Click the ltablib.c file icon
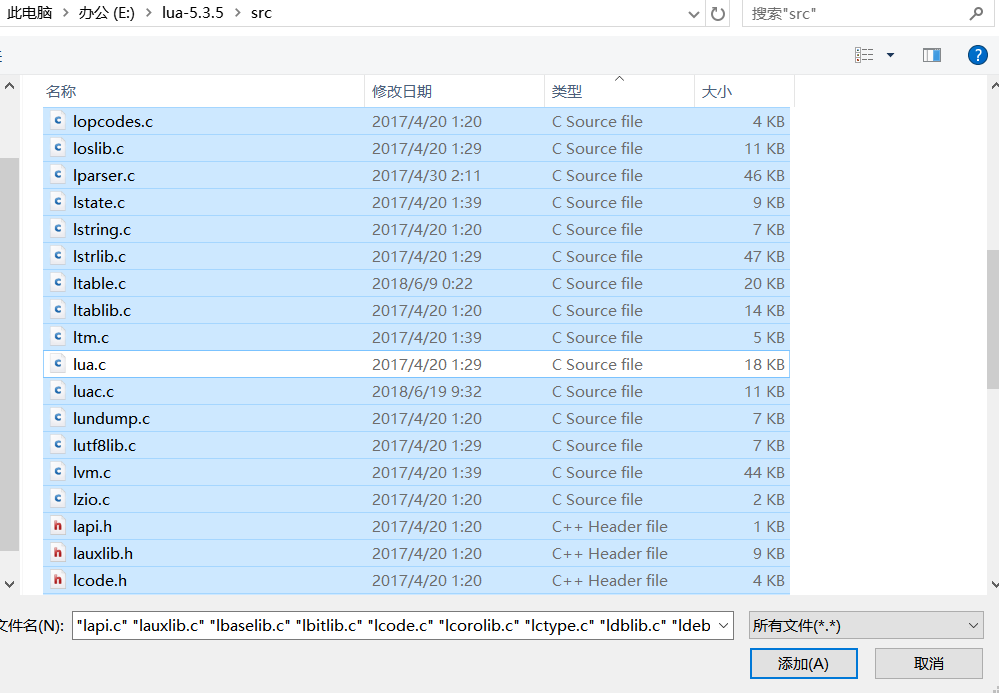This screenshot has height=693, width=999. [x=58, y=310]
